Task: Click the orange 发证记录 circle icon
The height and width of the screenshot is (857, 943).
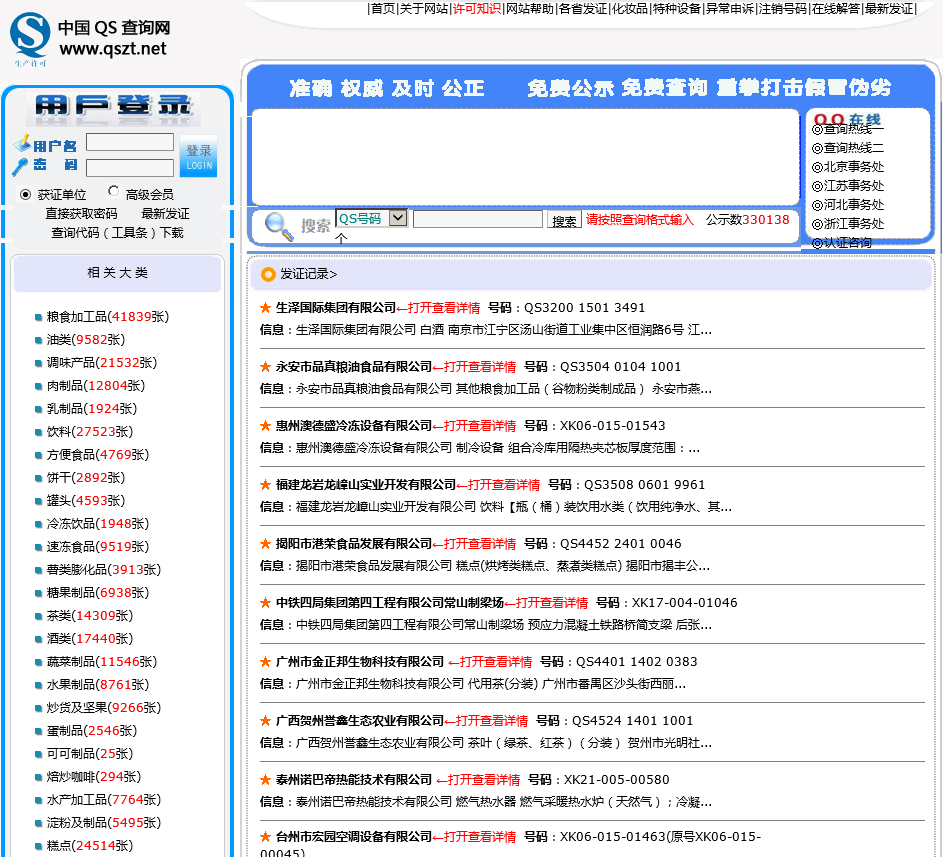Action: (x=268, y=274)
